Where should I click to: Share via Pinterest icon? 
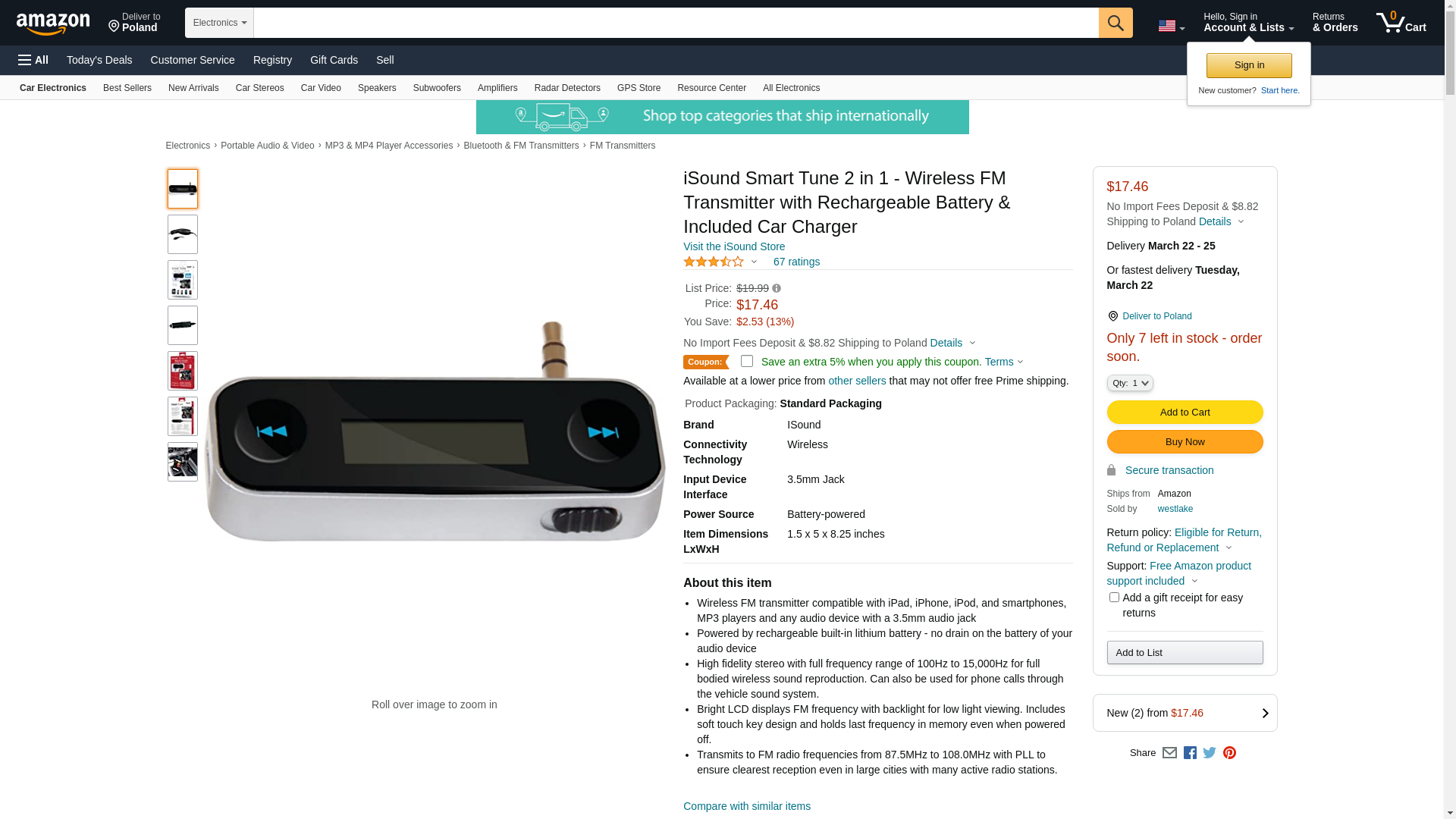(x=1229, y=753)
